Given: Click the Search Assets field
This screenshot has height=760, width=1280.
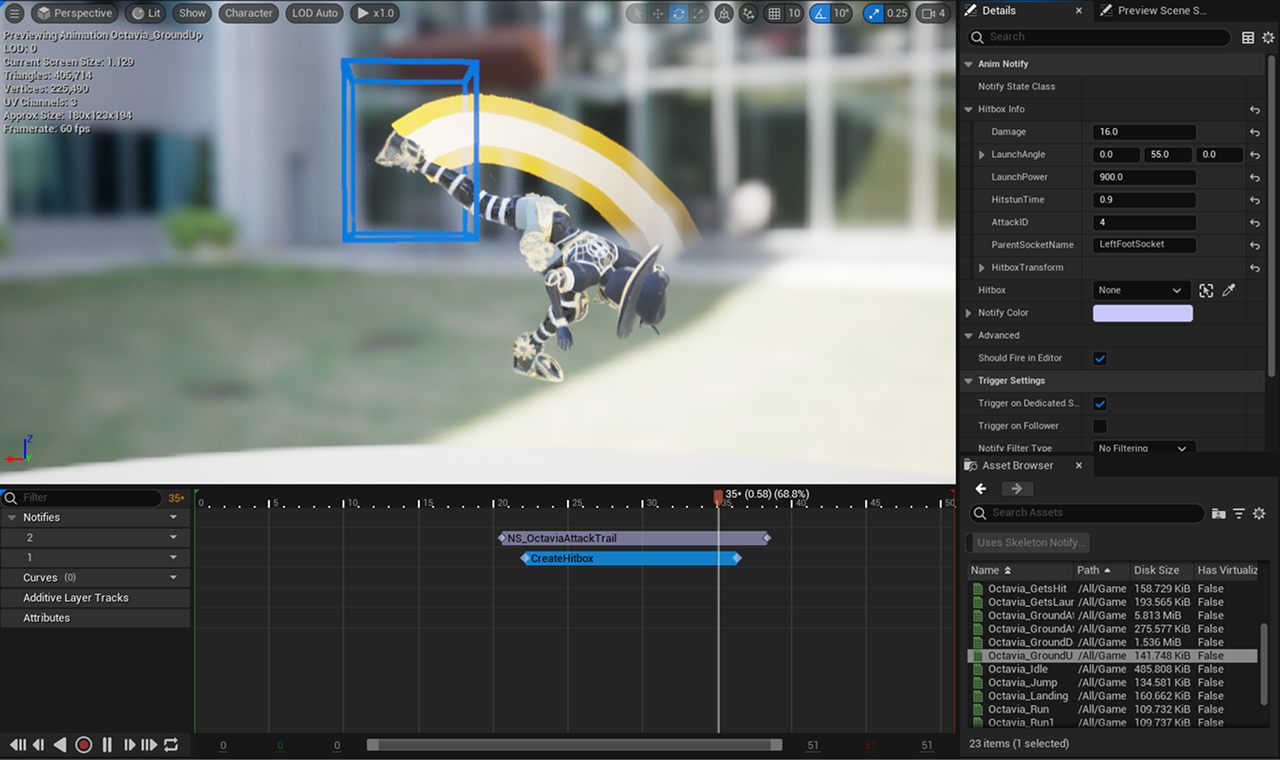Looking at the screenshot, I should click(1088, 513).
